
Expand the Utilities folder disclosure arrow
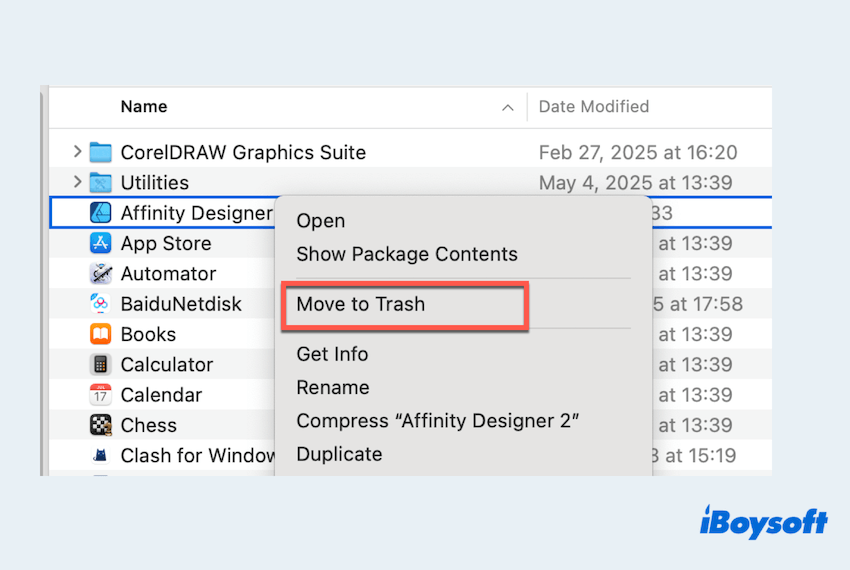click(78, 182)
